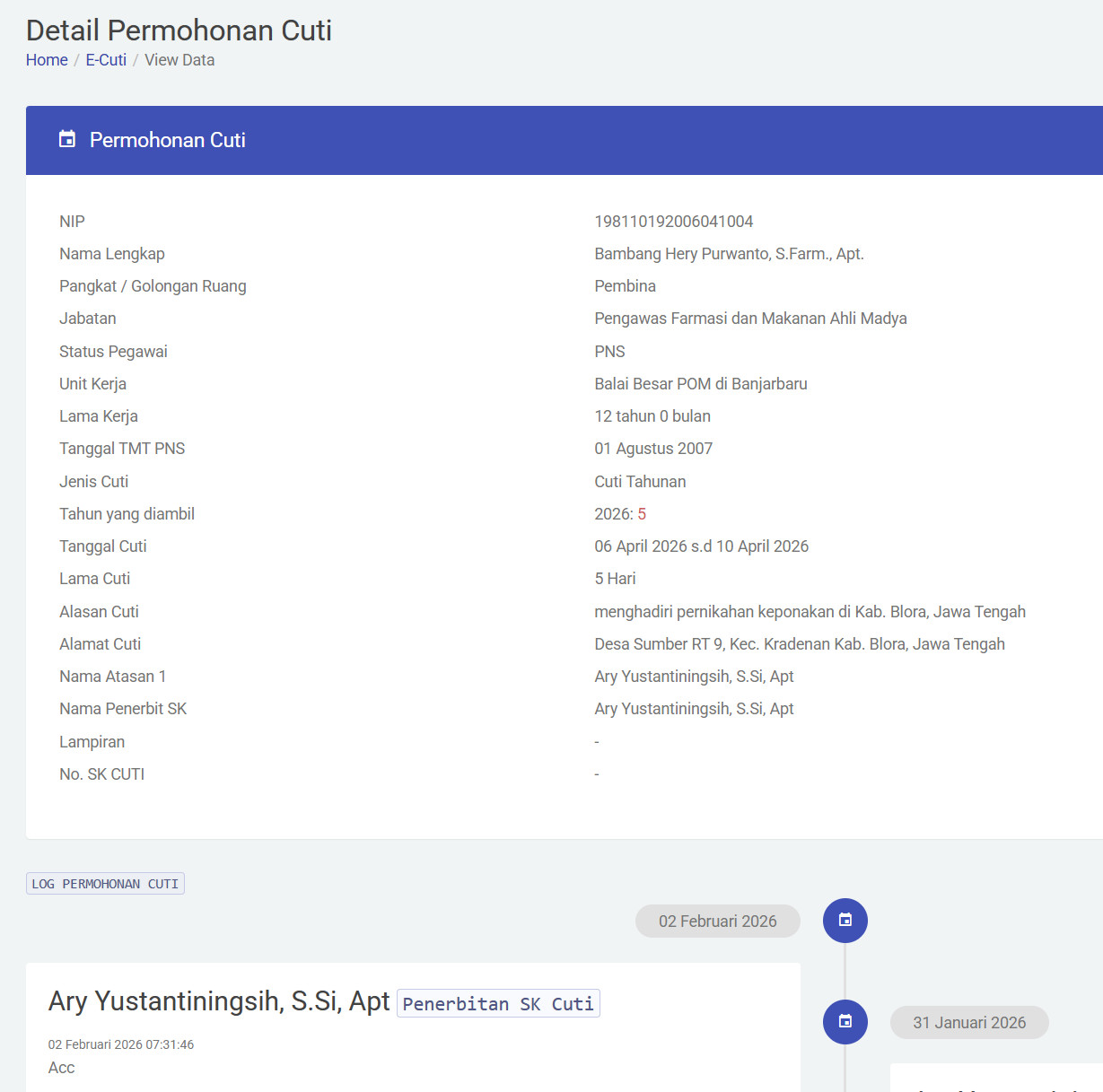The width and height of the screenshot is (1103, 1092).
Task: Click the calendar icon in Permohonan Cuti header
Action: [67, 139]
